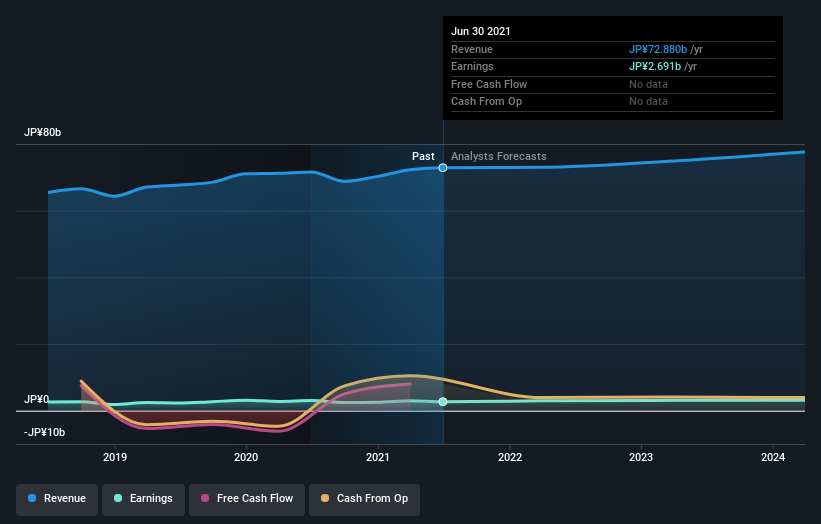Click the 2023 x-axis label
The width and height of the screenshot is (821, 524).
(641, 457)
